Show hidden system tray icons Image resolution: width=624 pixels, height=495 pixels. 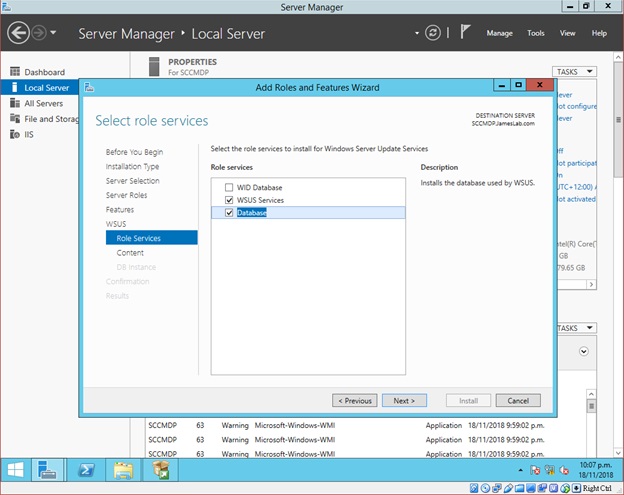[x=520, y=470]
